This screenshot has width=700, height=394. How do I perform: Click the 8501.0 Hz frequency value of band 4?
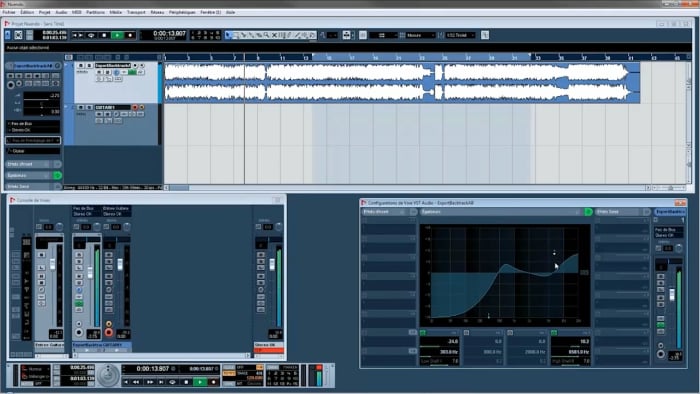[x=580, y=352]
